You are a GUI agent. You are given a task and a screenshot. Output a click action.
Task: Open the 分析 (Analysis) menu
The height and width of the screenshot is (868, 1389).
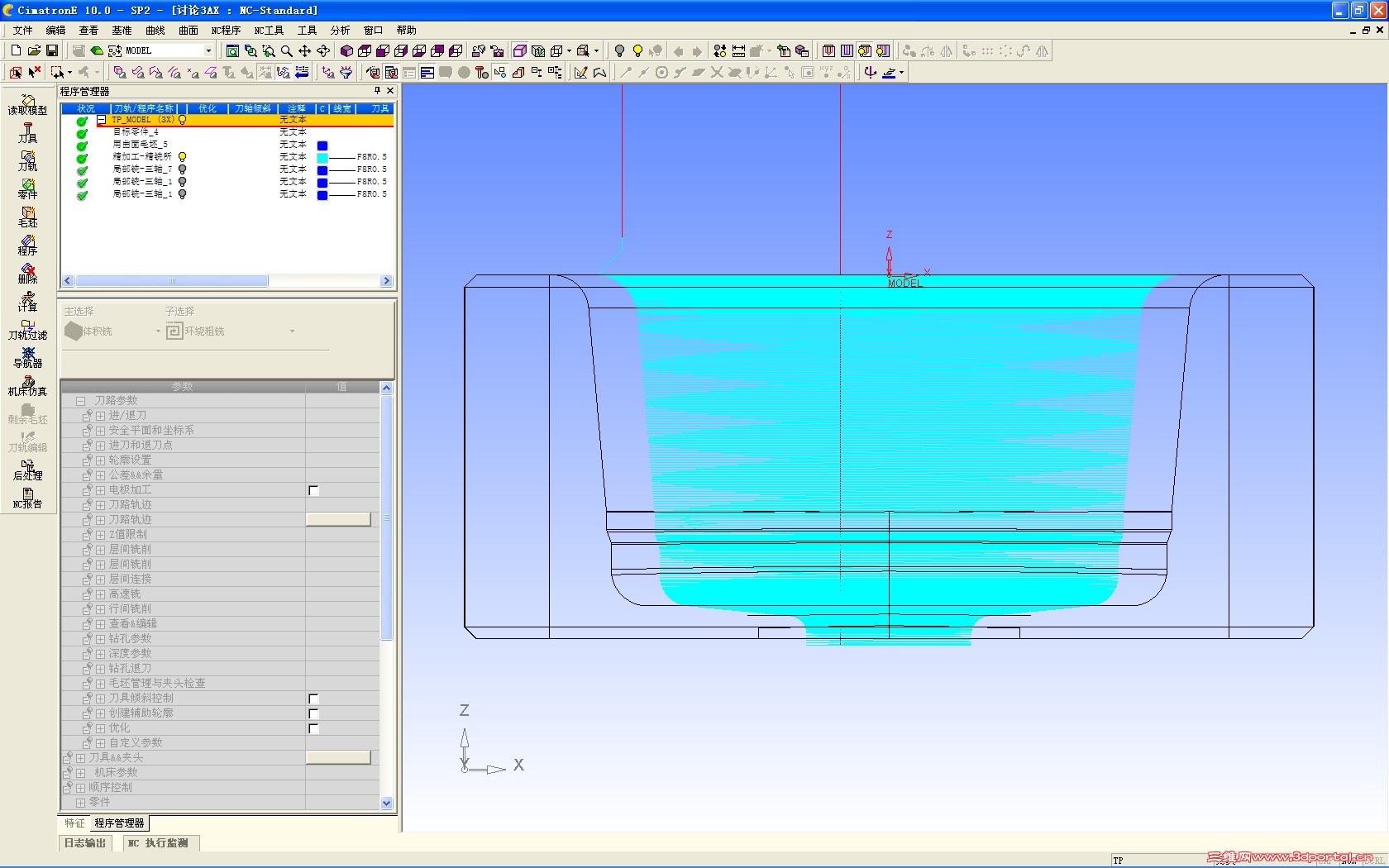tap(340, 31)
